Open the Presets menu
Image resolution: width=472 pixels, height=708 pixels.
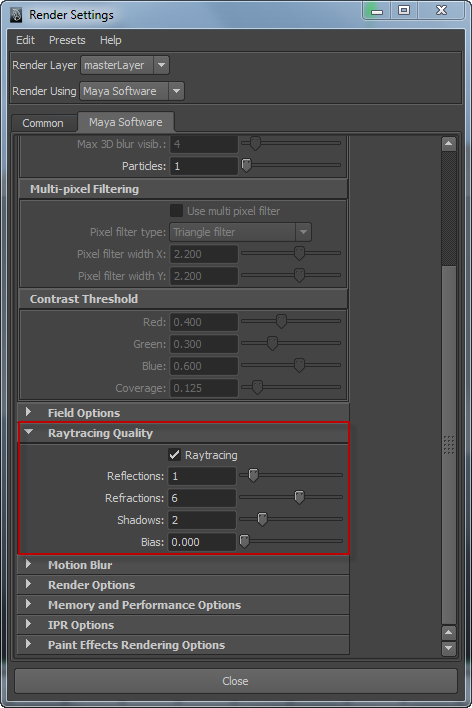[67, 40]
